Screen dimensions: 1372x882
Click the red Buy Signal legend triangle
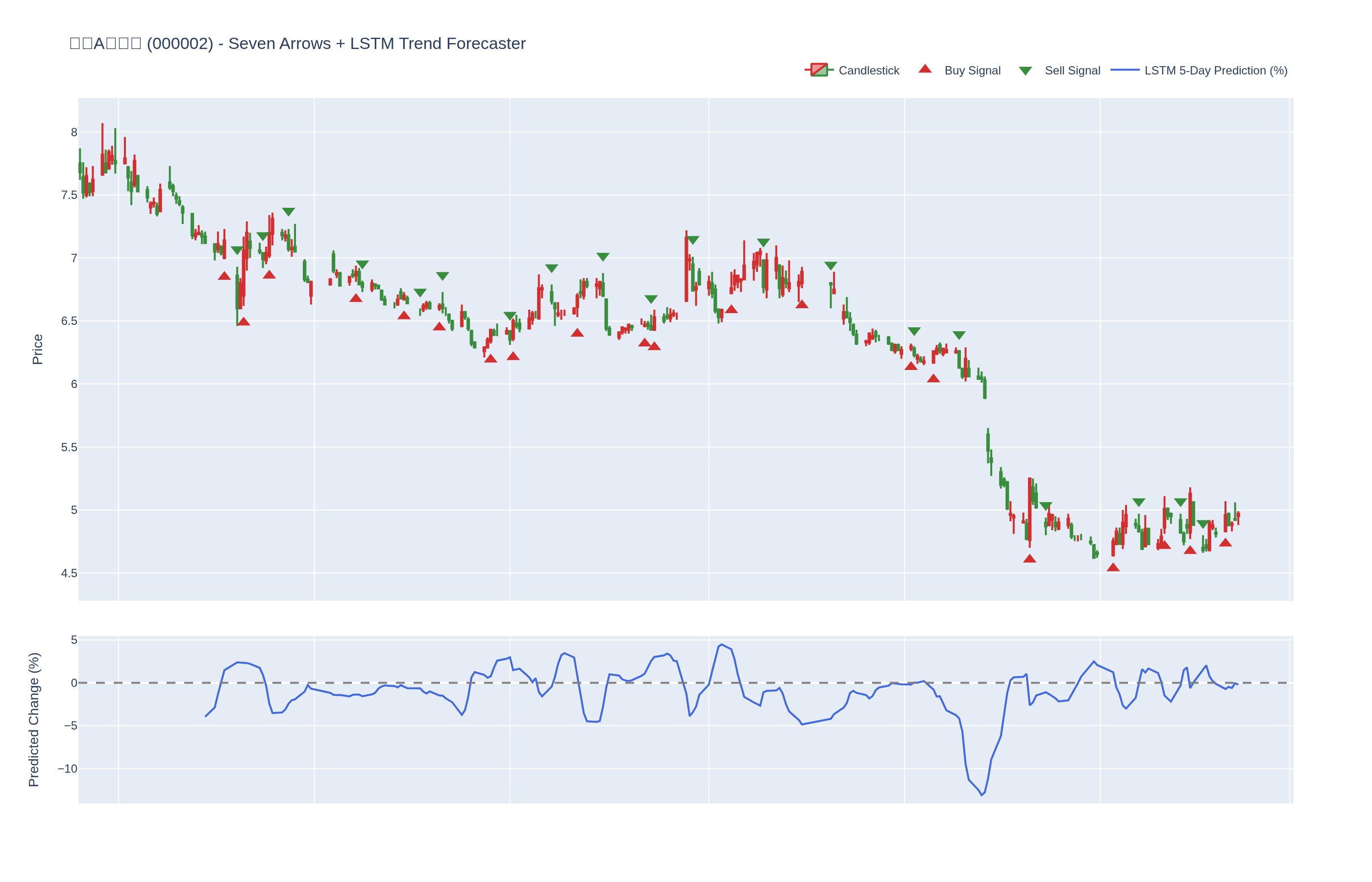[x=925, y=69]
